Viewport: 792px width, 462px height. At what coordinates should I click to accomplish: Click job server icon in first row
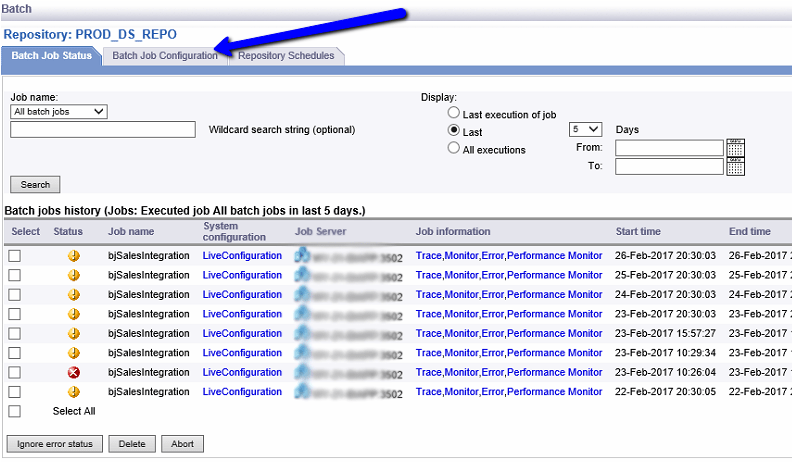pyautogui.click(x=302, y=256)
